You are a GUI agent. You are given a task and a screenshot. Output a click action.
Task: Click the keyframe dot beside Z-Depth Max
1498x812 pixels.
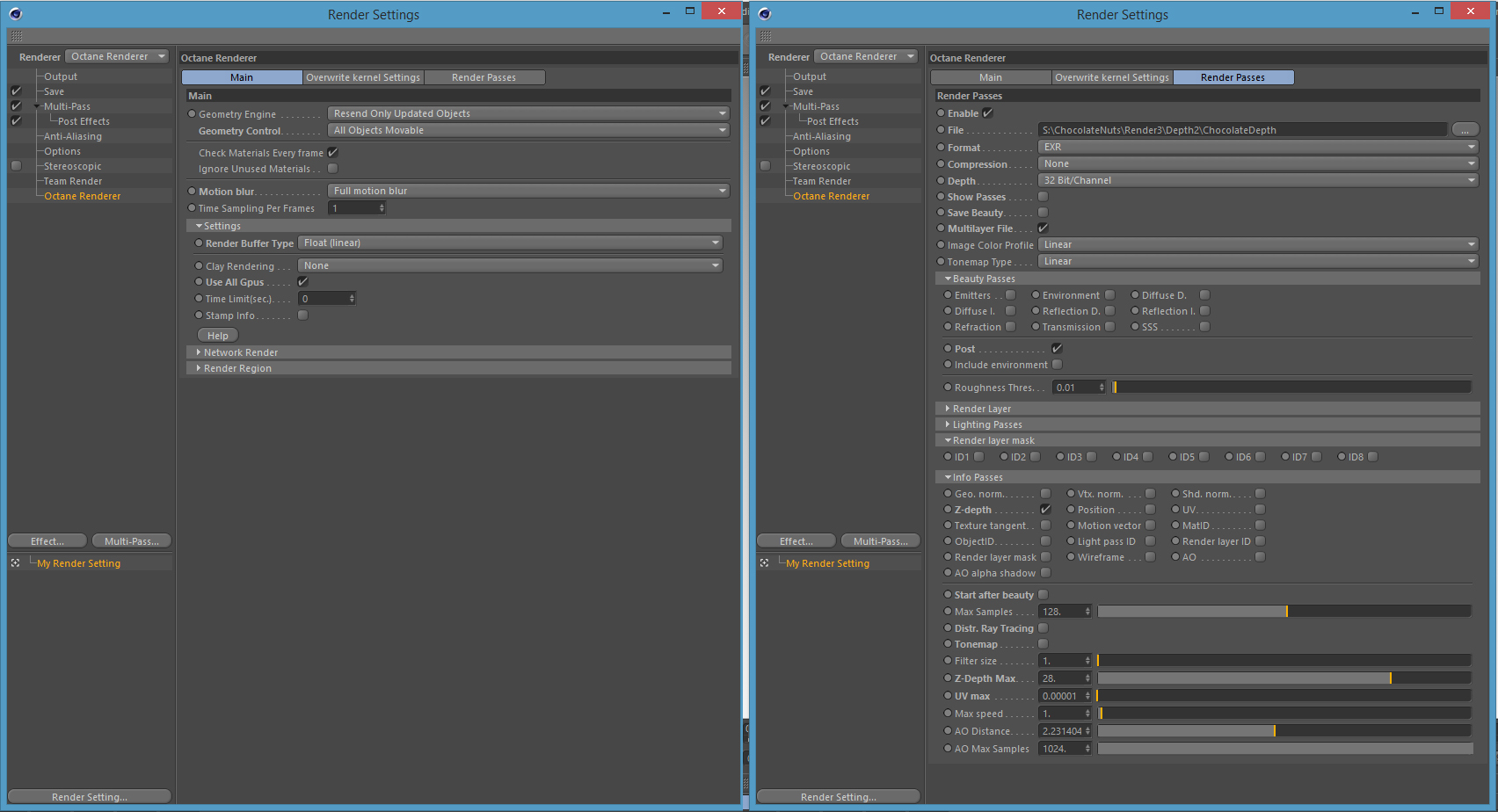point(948,678)
